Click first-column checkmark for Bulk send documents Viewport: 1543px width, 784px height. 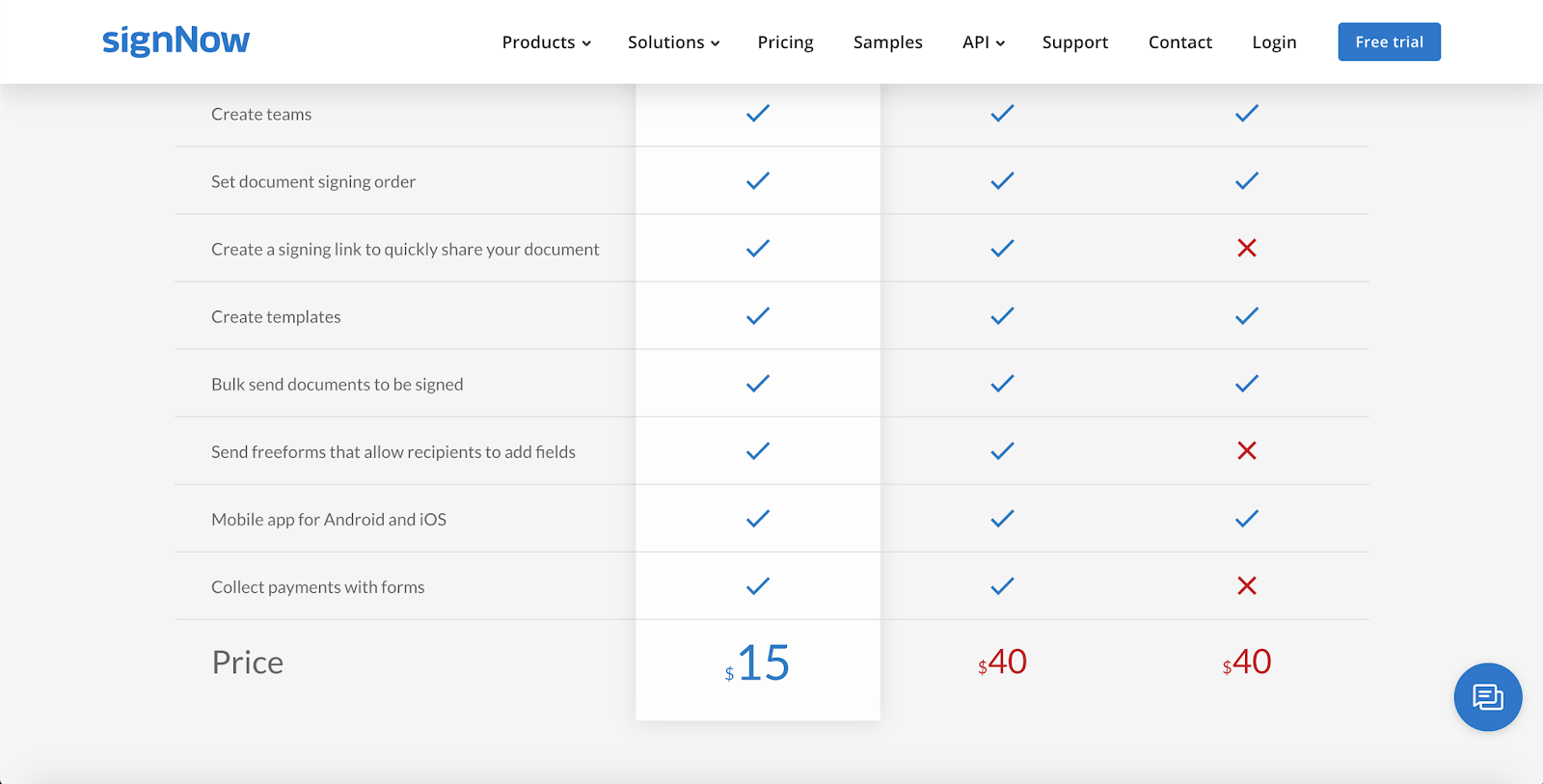[x=758, y=384]
